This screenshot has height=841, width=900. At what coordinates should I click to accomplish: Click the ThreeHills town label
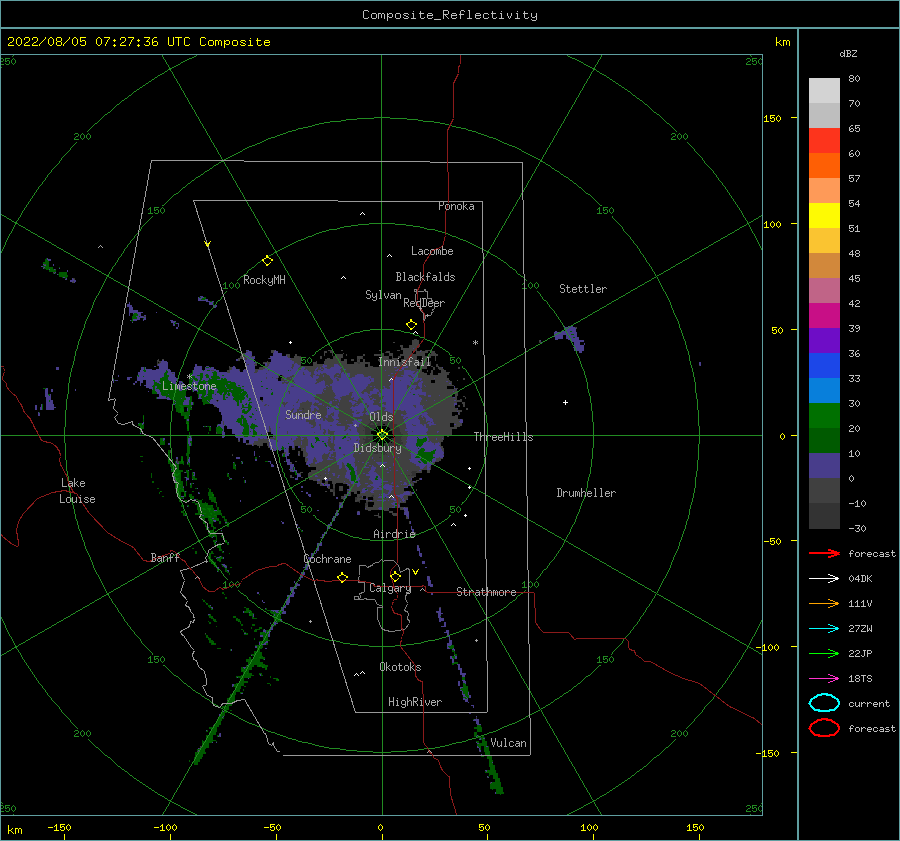503,437
